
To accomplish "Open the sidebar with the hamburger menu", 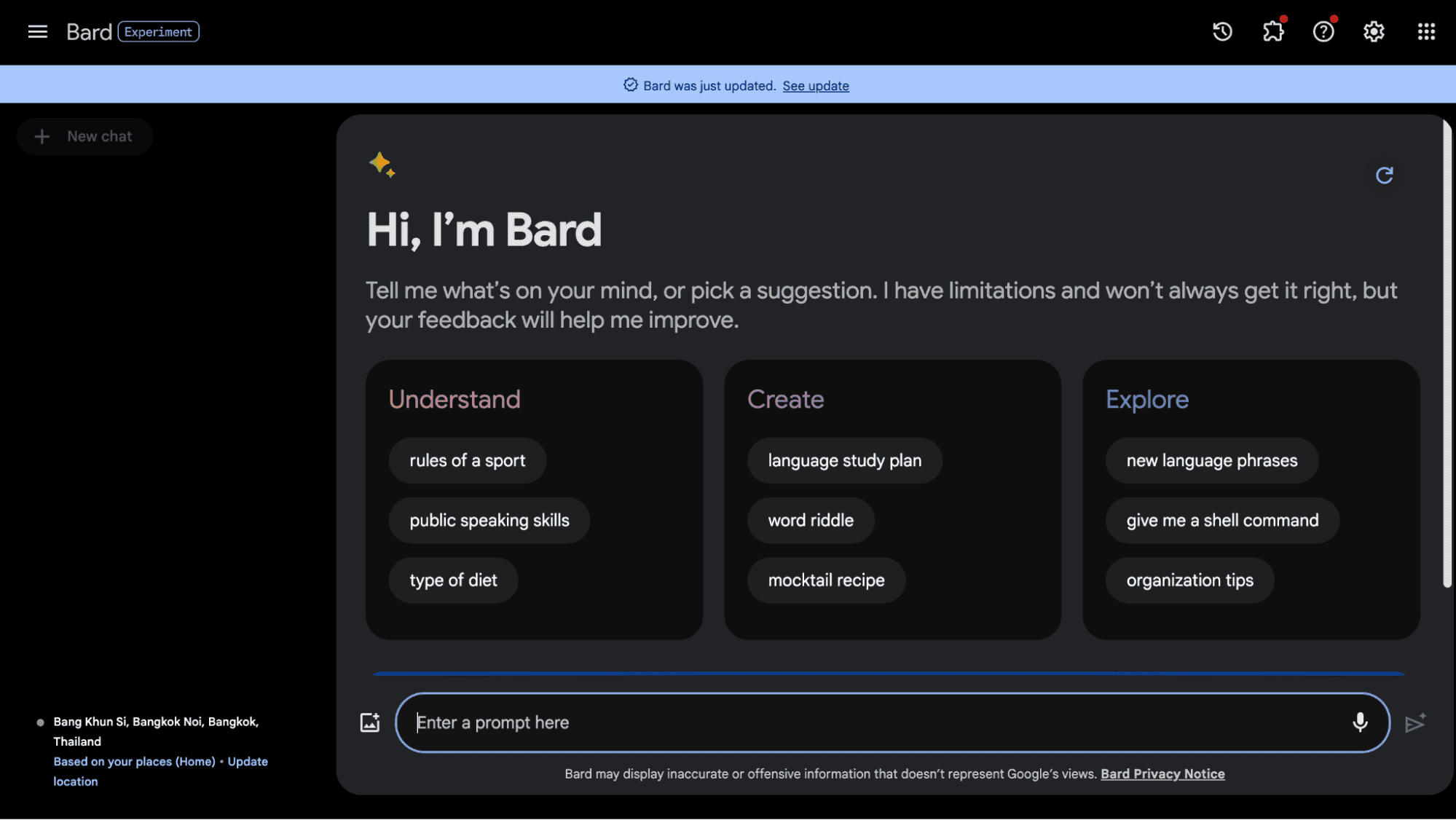I will click(36, 31).
